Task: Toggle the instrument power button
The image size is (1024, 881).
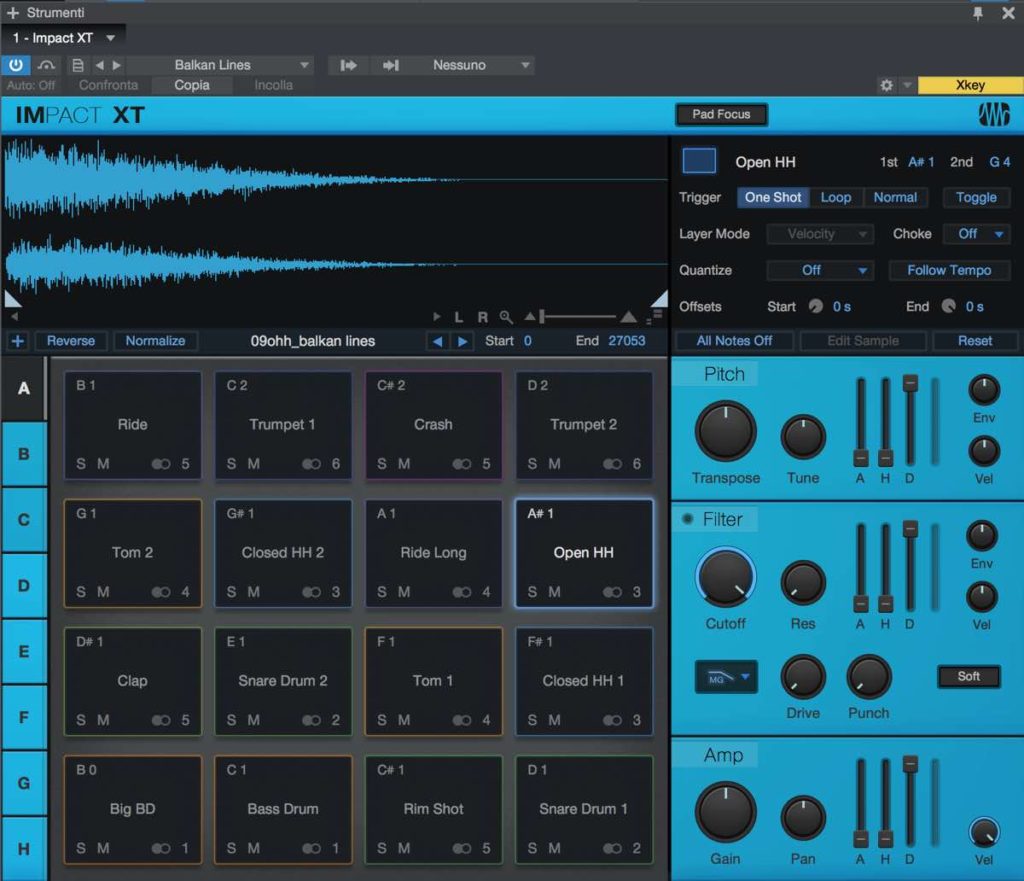Action: 16,65
